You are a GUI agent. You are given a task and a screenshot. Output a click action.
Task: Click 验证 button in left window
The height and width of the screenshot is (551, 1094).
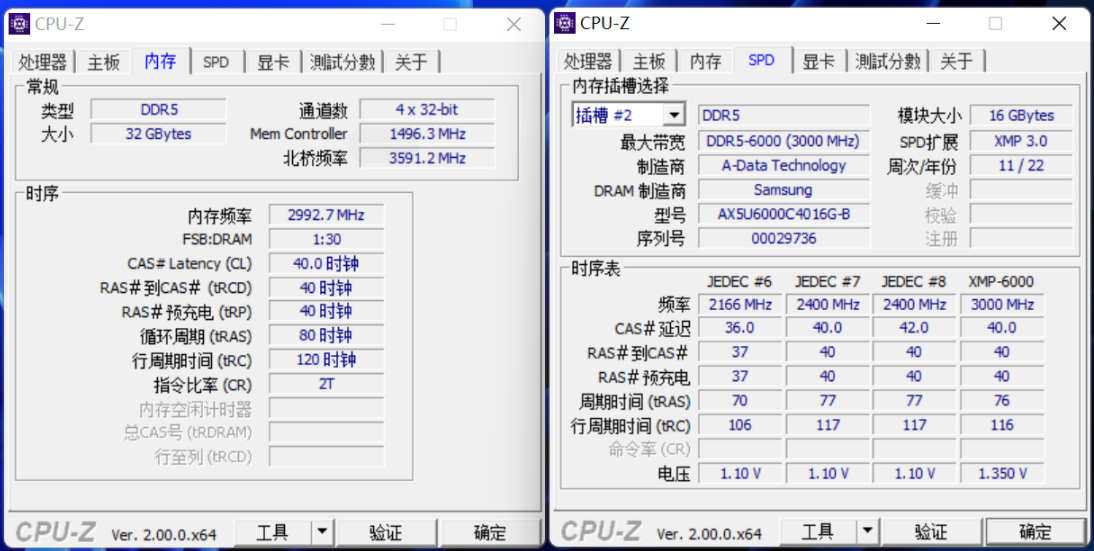click(x=387, y=533)
